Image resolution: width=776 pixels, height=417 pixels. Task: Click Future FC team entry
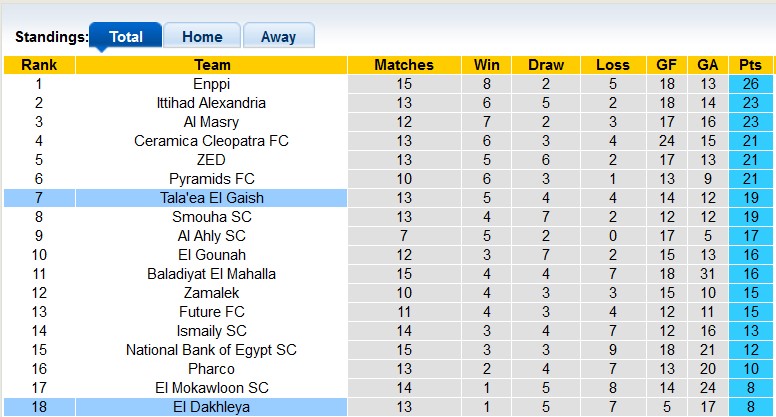[x=211, y=312]
